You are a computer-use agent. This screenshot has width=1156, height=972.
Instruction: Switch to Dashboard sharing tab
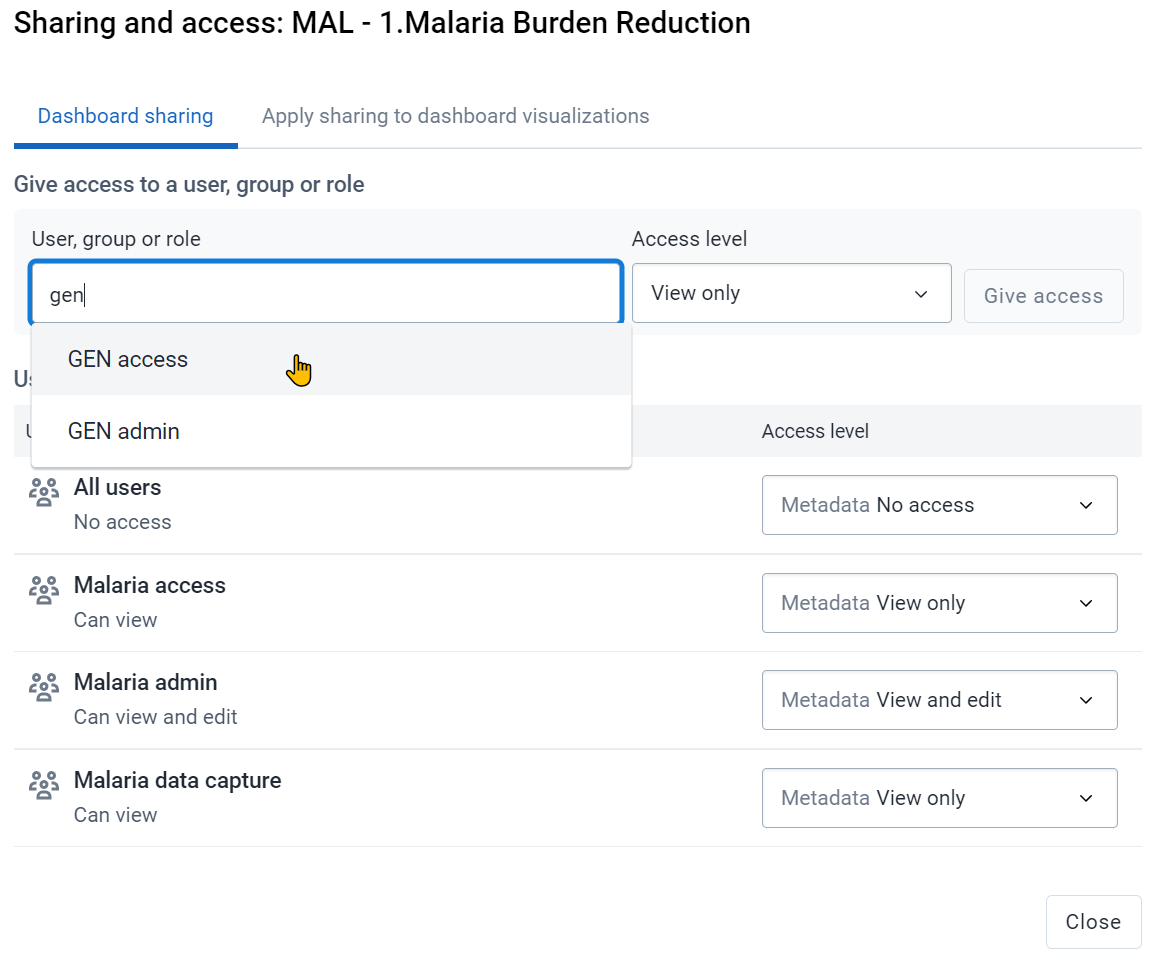[x=125, y=117]
